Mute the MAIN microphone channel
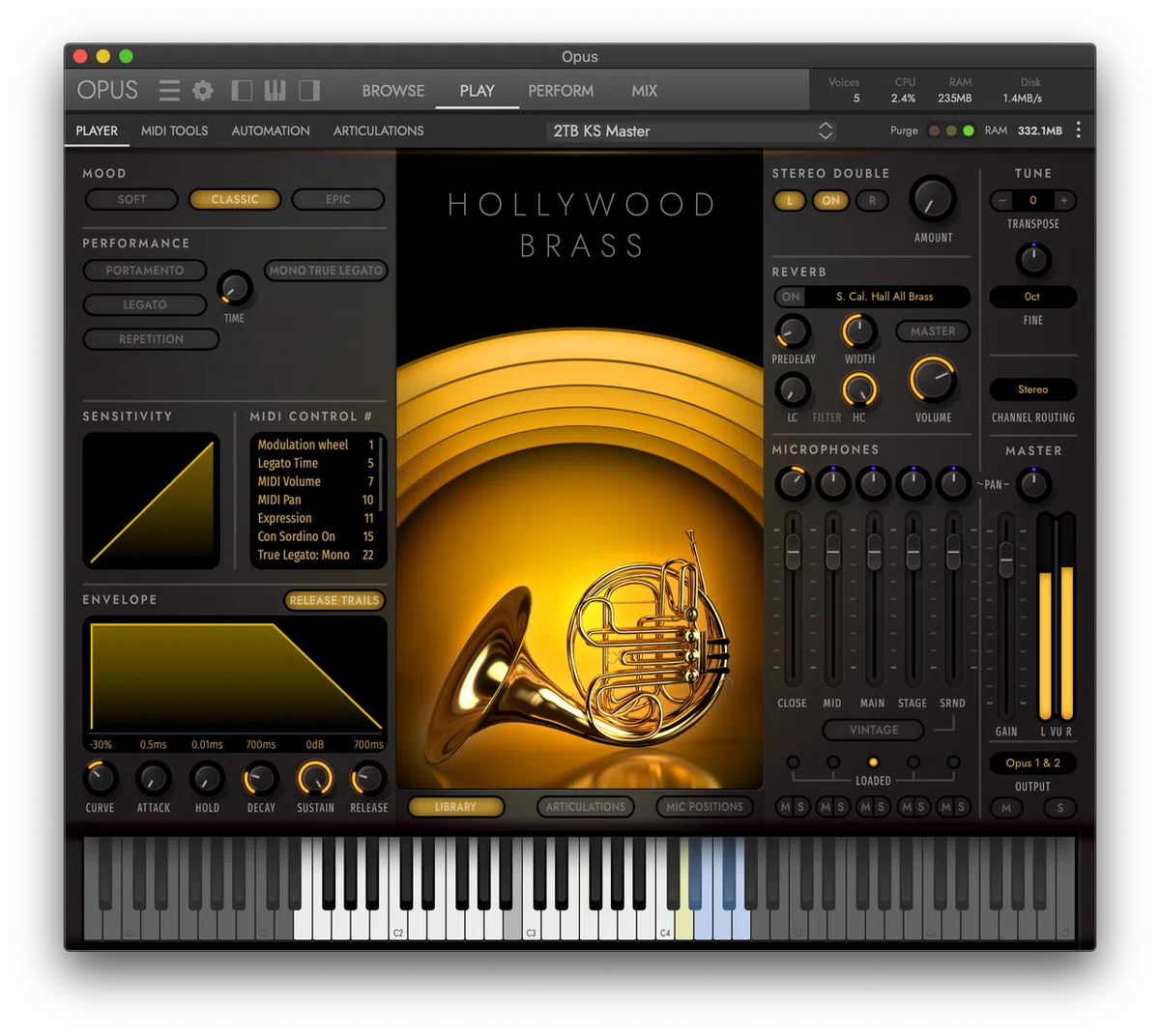The height and width of the screenshot is (1036, 1160). click(x=865, y=808)
